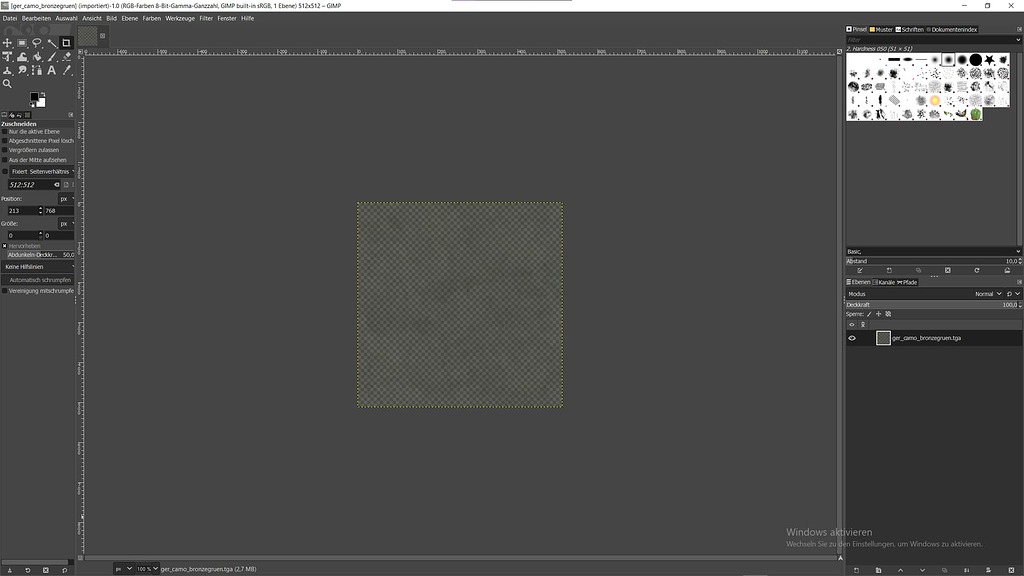The height and width of the screenshot is (576, 1024).
Task: Select the Move tool
Action: click(7, 42)
